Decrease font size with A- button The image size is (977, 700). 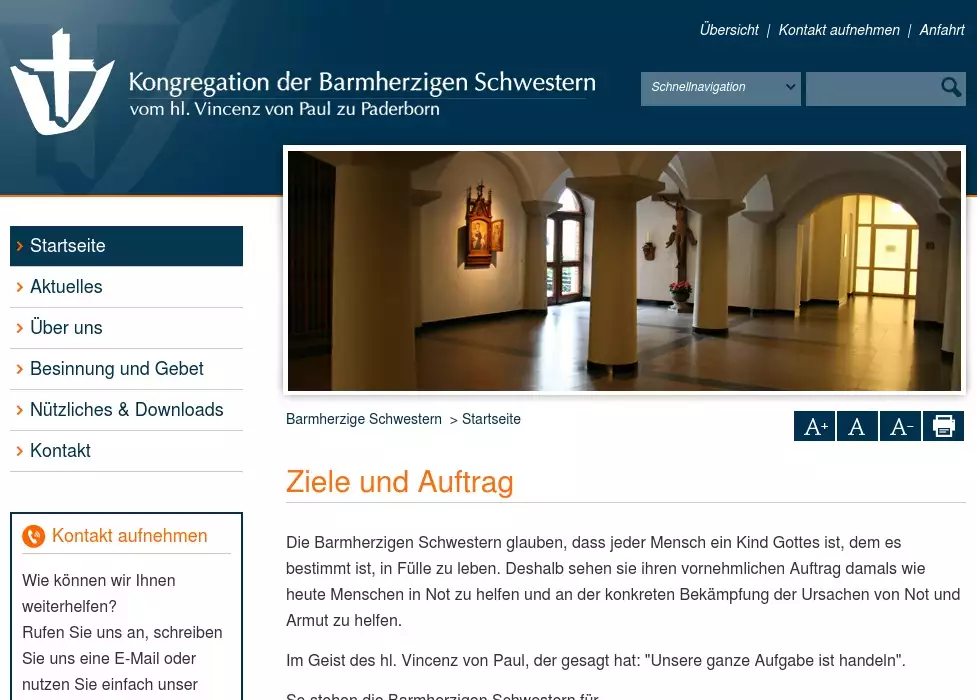[900, 427]
